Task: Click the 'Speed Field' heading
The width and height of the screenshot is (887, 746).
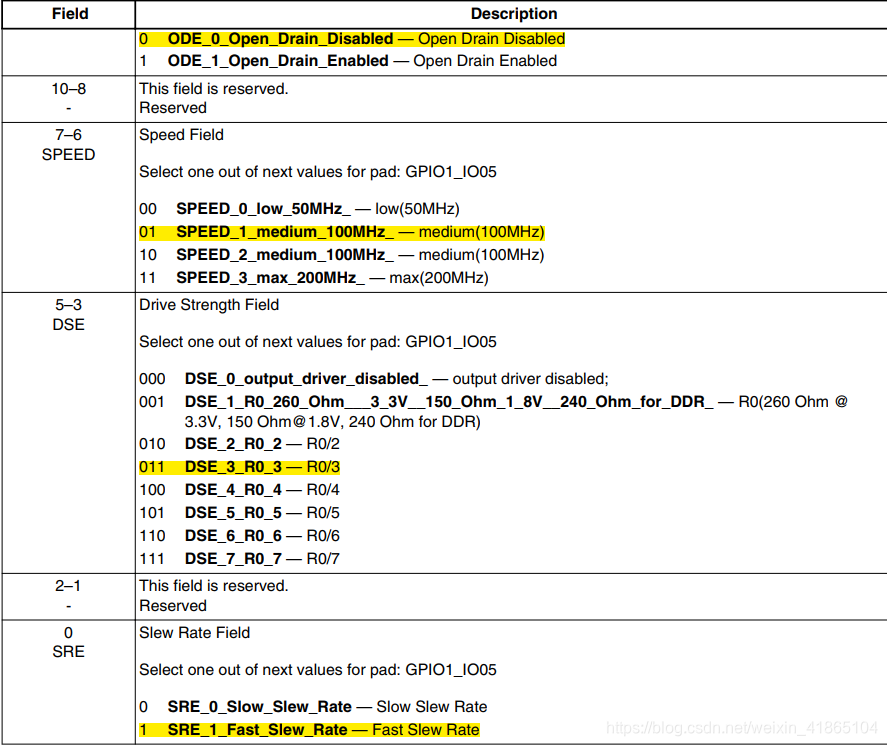Action: click(x=181, y=135)
